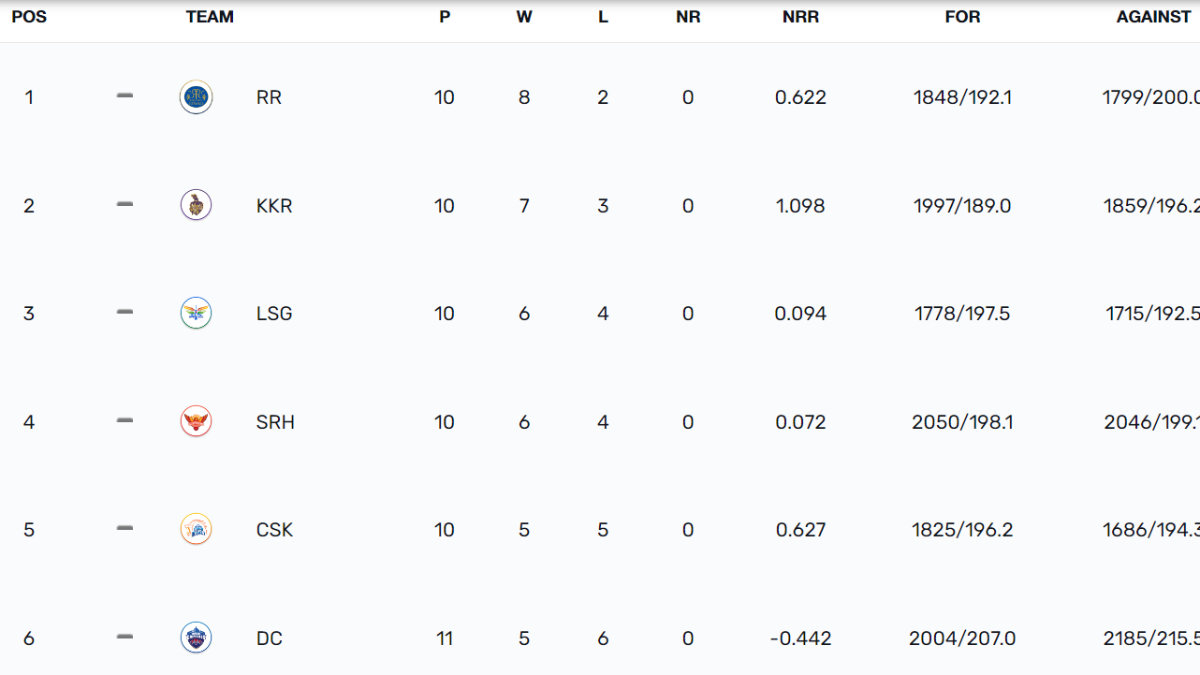Open the CSK team name link
Viewport: 1200px width, 675px height.
[274, 529]
